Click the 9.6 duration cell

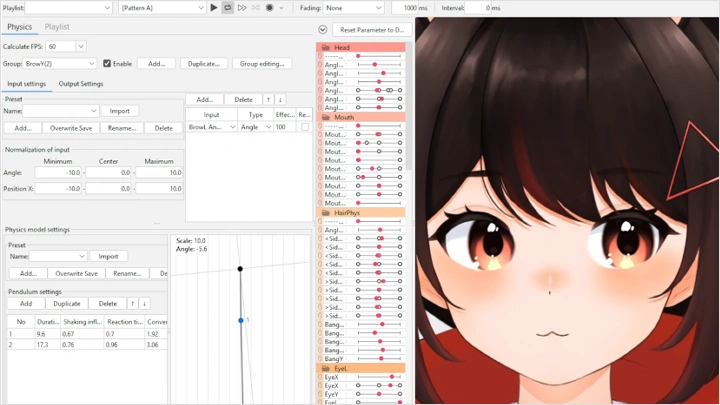pyautogui.click(x=47, y=334)
